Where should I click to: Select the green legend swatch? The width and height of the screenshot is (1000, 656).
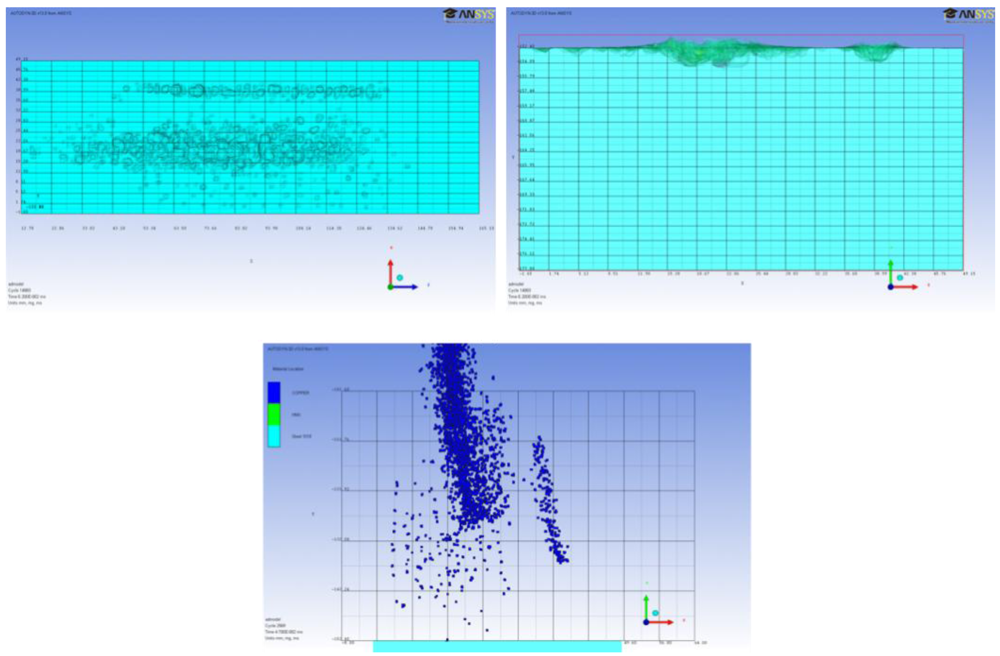[274, 414]
